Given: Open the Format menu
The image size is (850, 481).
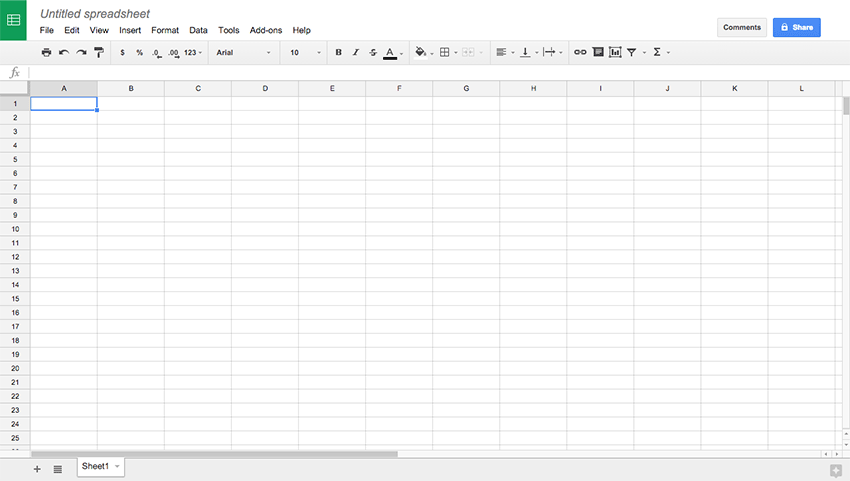Looking at the screenshot, I should pos(165,30).
